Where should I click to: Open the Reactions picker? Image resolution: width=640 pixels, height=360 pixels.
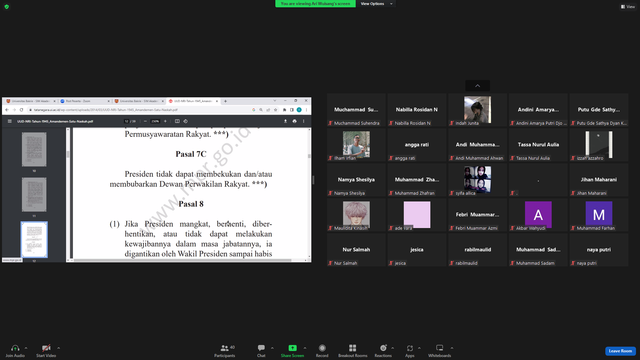point(383,351)
